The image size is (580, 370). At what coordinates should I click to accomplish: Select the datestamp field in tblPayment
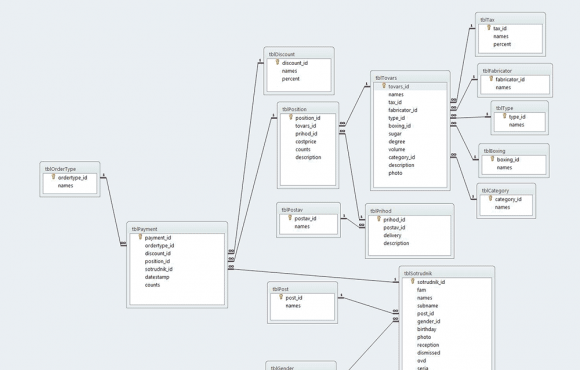157,277
